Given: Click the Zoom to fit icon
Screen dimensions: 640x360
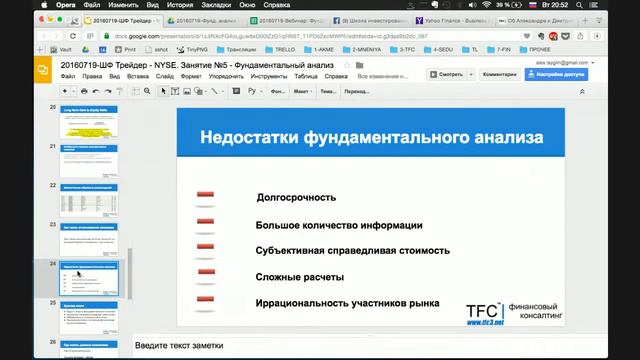Looking at the screenshot, I should [x=136, y=91].
